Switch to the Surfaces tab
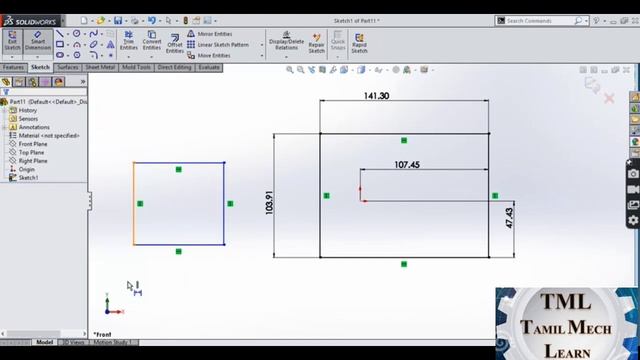This screenshot has width=640, height=360. click(x=67, y=67)
